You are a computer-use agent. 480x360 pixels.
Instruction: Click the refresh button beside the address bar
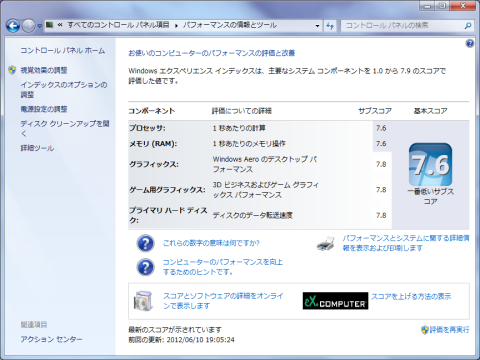tap(330, 26)
